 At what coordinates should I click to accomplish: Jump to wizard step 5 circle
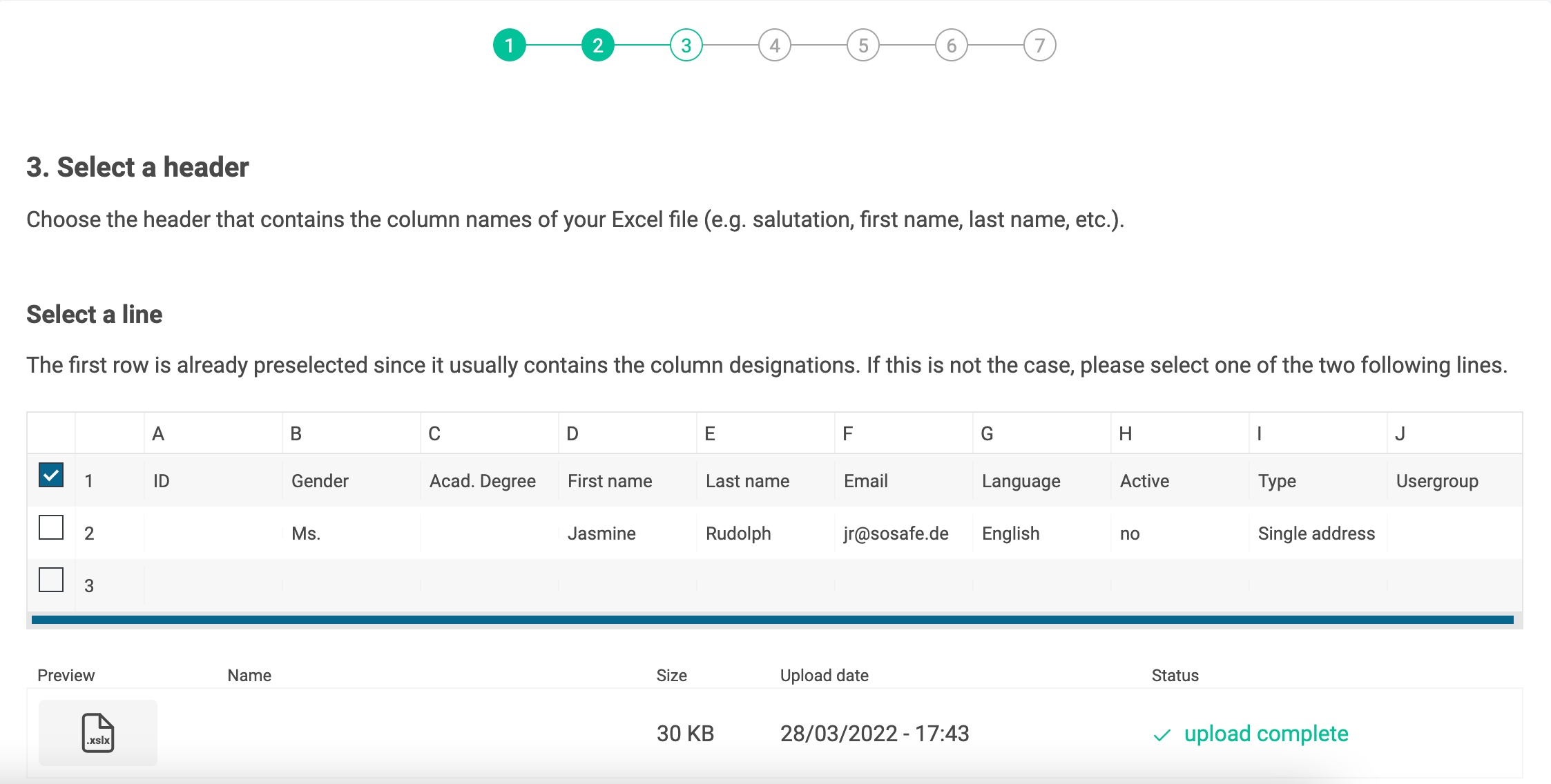click(863, 46)
